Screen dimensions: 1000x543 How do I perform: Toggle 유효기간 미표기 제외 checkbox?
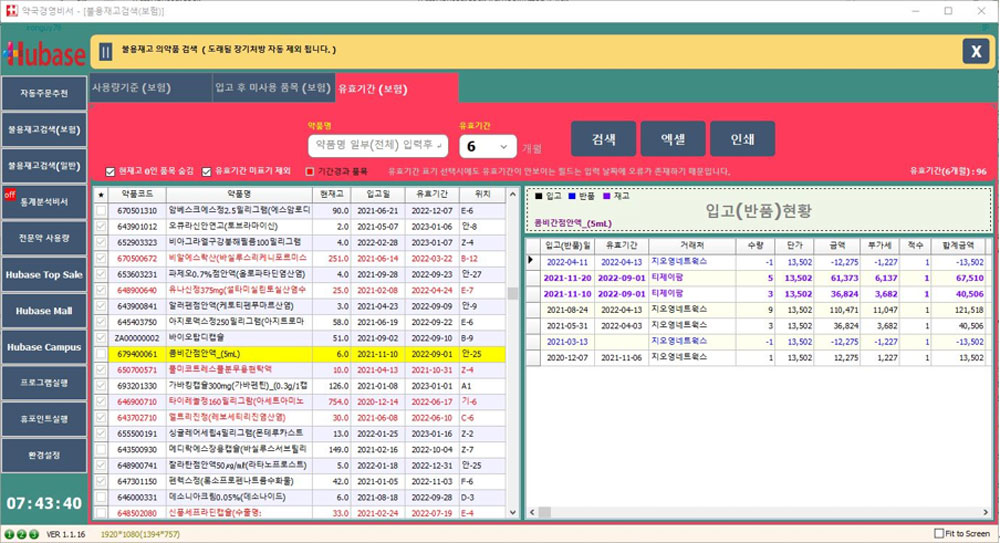207,172
